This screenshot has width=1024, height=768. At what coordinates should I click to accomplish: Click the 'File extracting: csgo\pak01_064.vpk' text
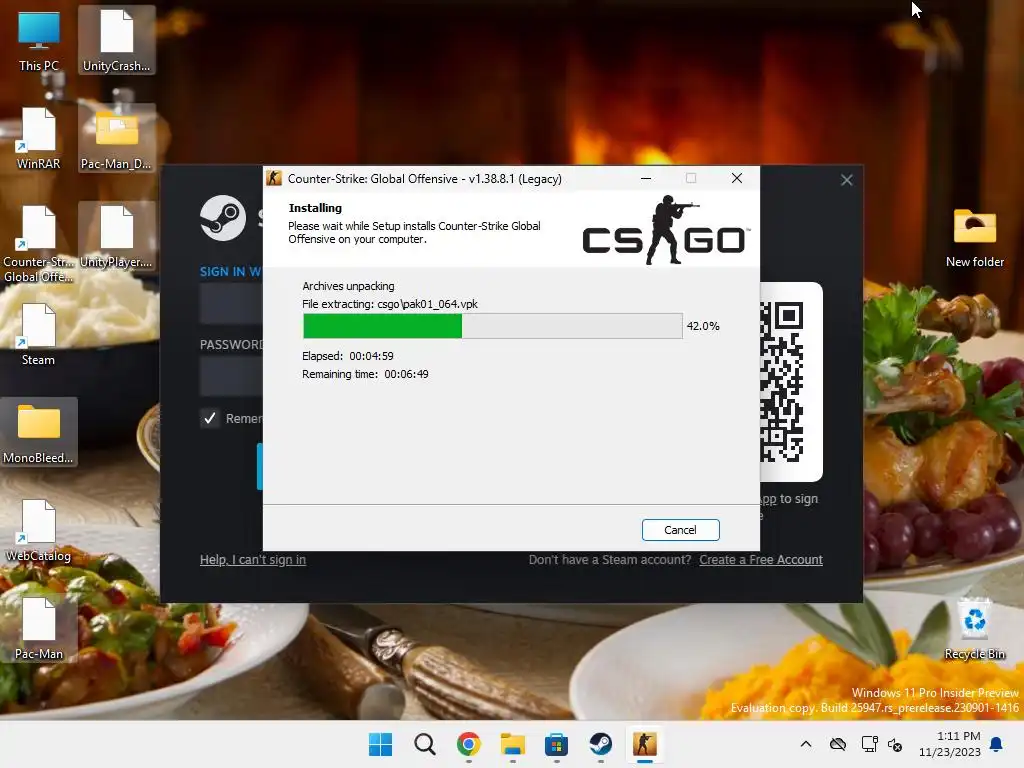click(389, 304)
